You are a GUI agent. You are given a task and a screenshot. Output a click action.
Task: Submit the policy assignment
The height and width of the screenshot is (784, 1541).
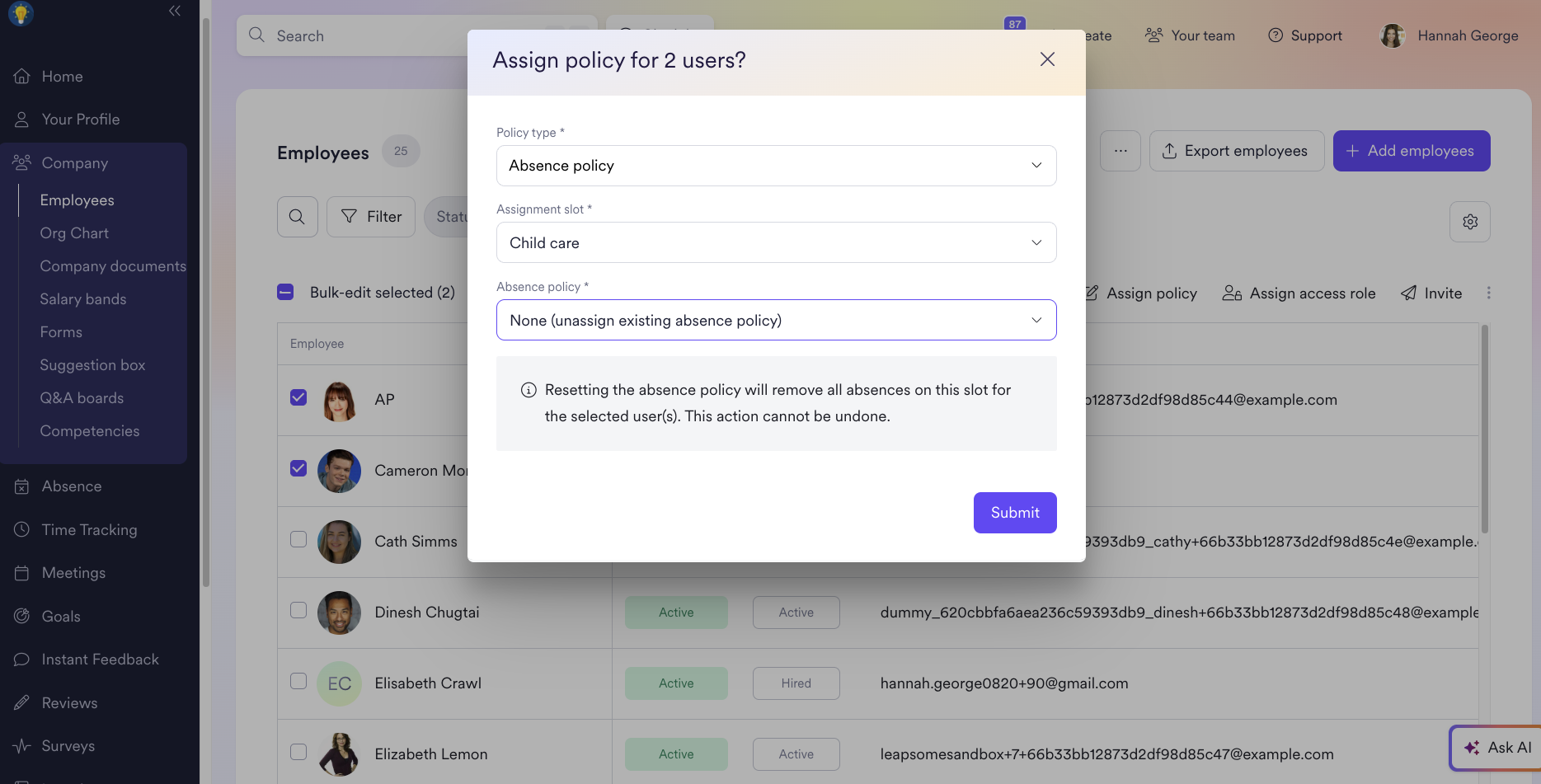pos(1015,513)
